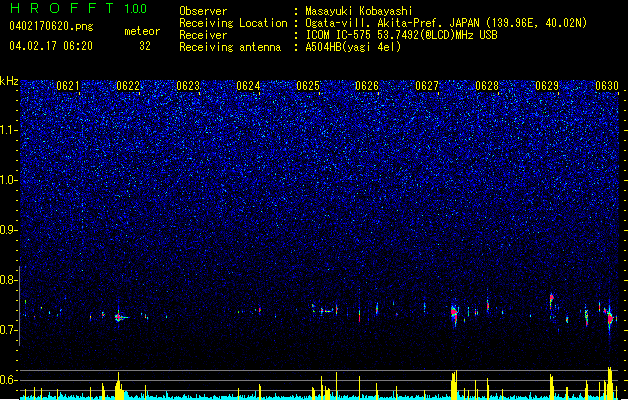Click the 'Receiving Location' field label
The height and width of the screenshot is (400, 629).
233,23
